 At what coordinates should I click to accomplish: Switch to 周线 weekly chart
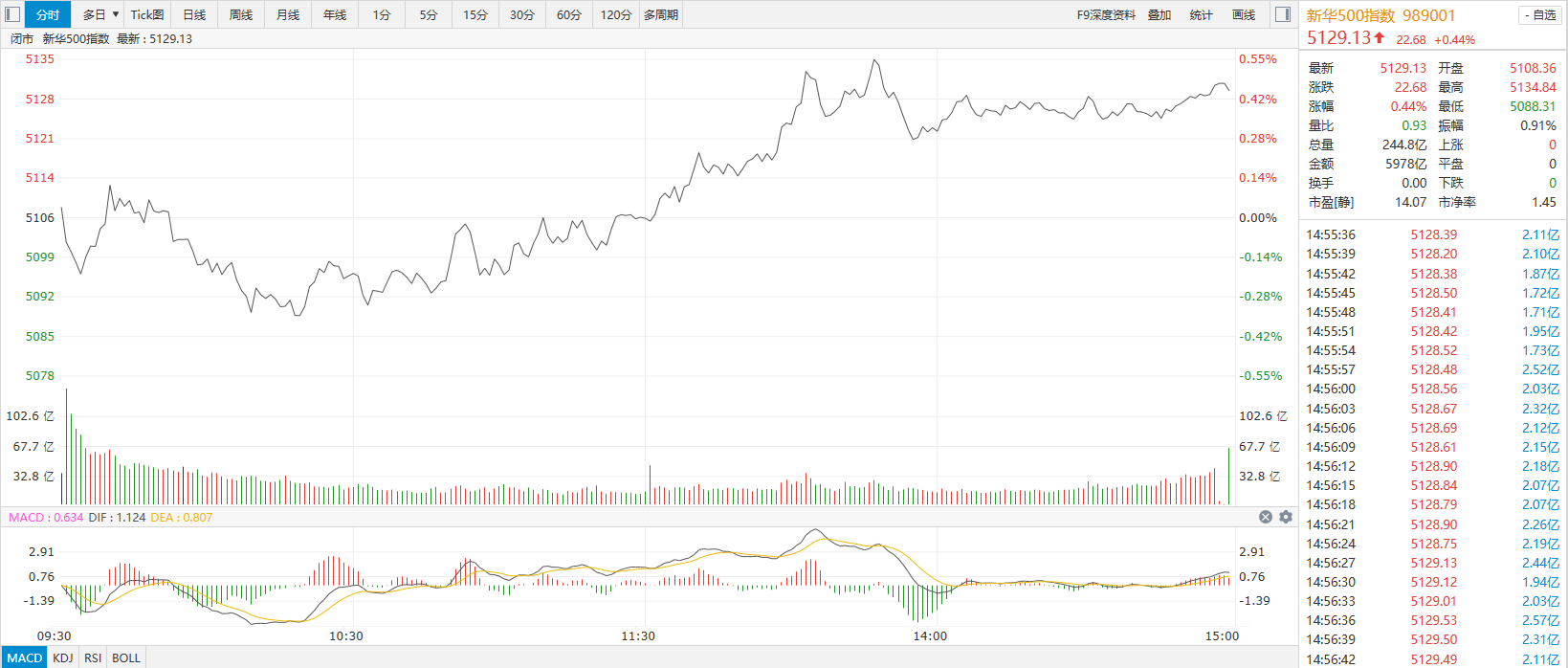pos(241,14)
